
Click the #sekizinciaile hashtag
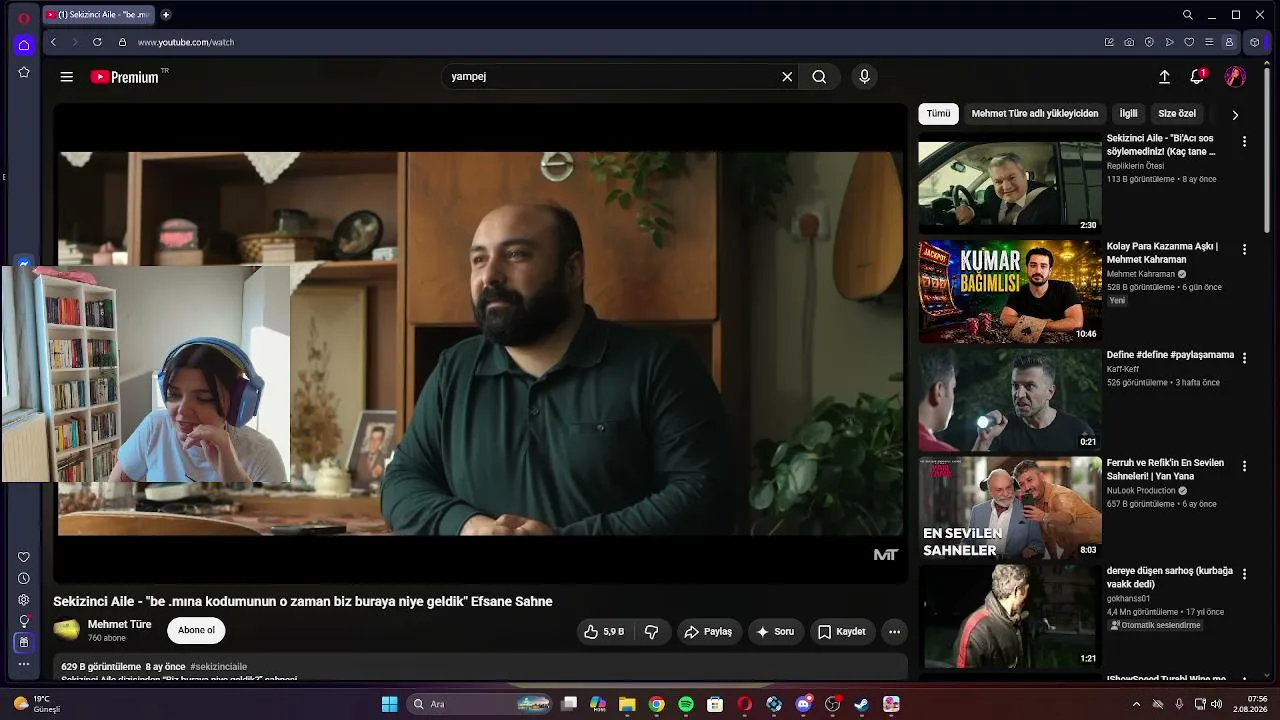point(218,666)
